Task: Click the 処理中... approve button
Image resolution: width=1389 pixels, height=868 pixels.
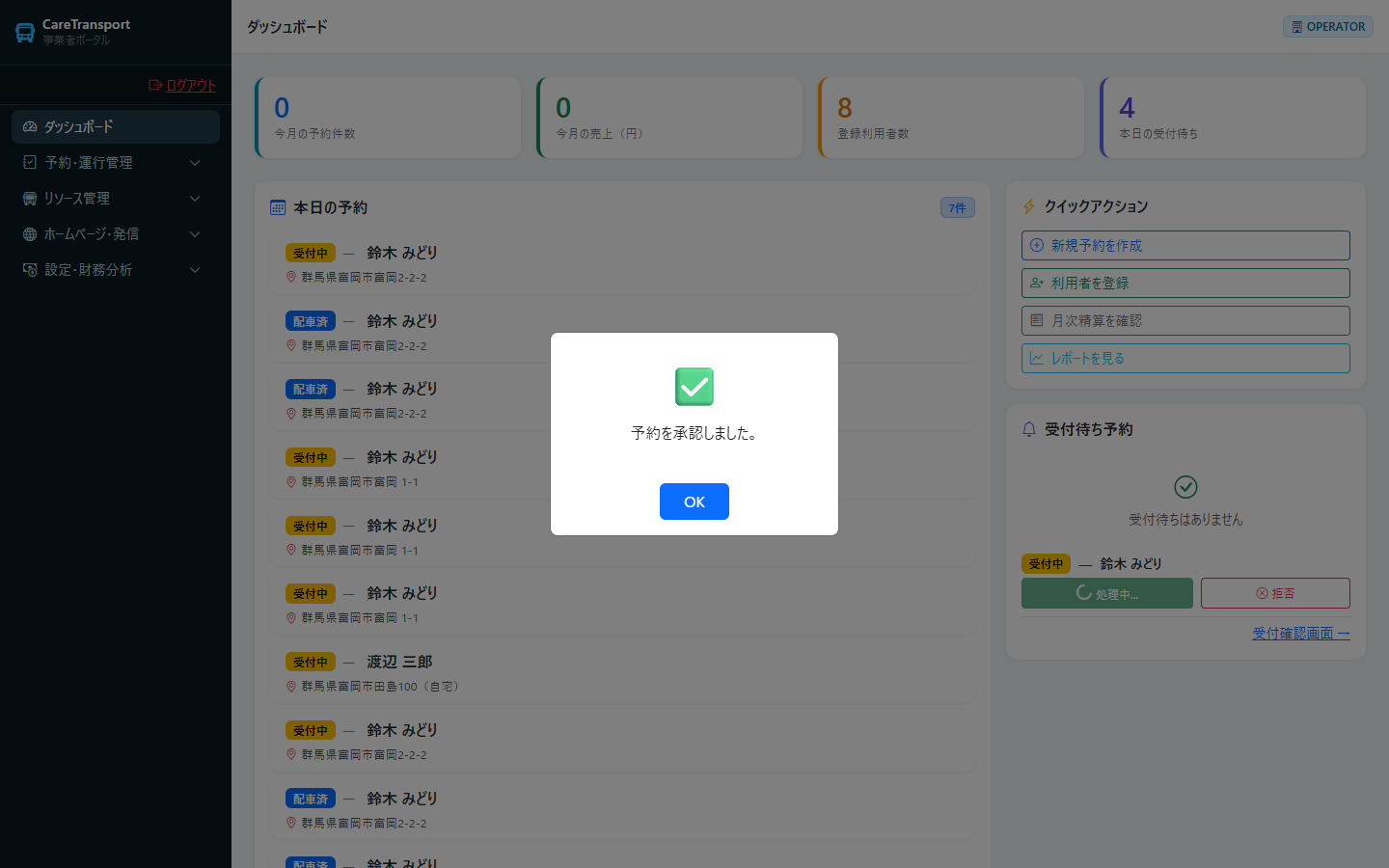Action: point(1107,593)
